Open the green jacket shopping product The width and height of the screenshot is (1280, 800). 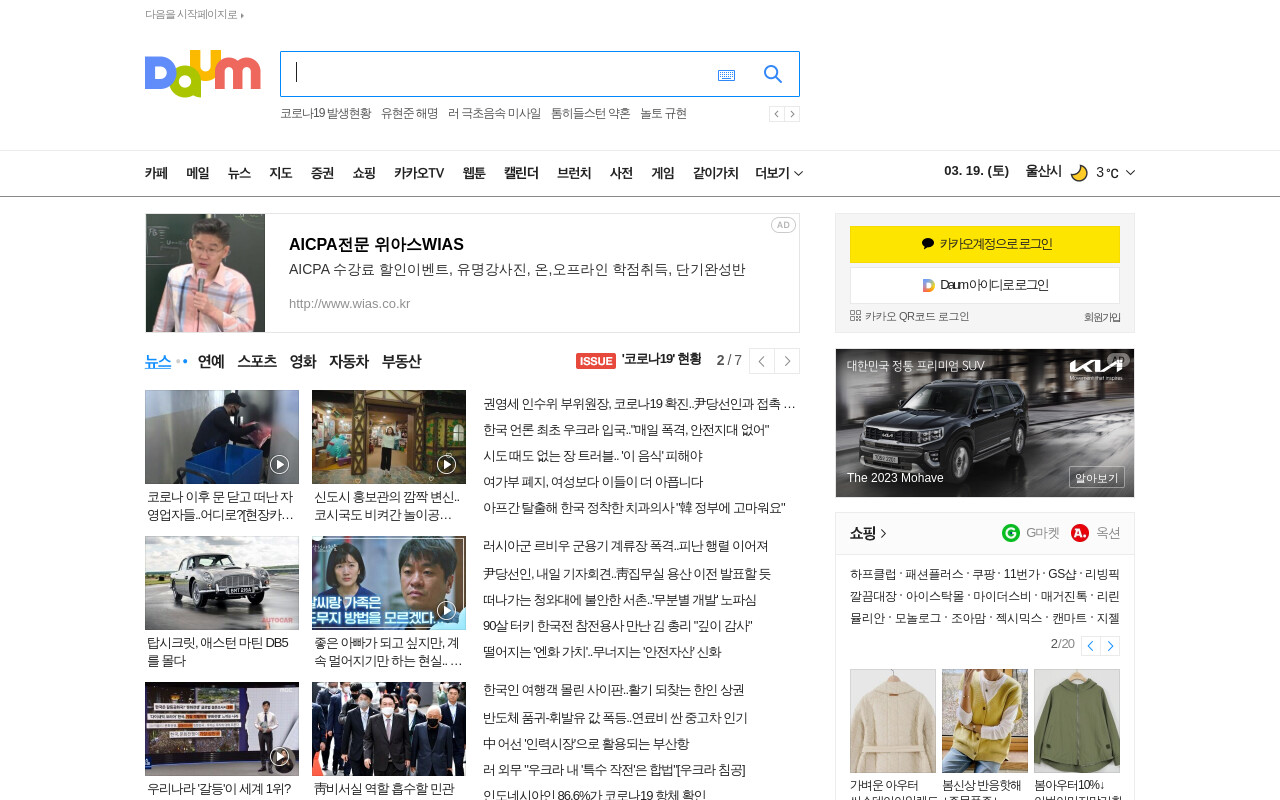[x=1077, y=721]
